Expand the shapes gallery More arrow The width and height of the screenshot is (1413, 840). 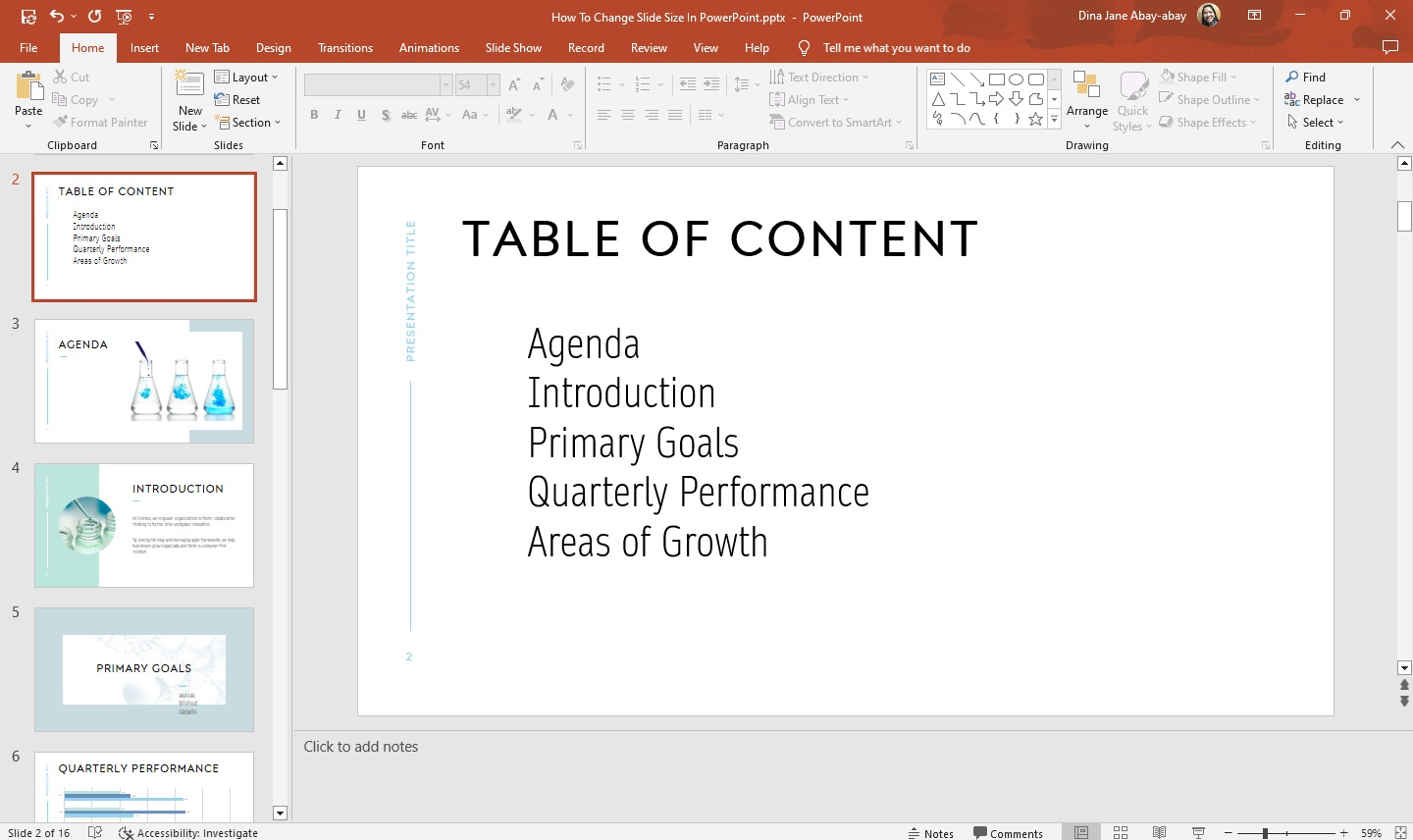pyautogui.click(x=1055, y=120)
